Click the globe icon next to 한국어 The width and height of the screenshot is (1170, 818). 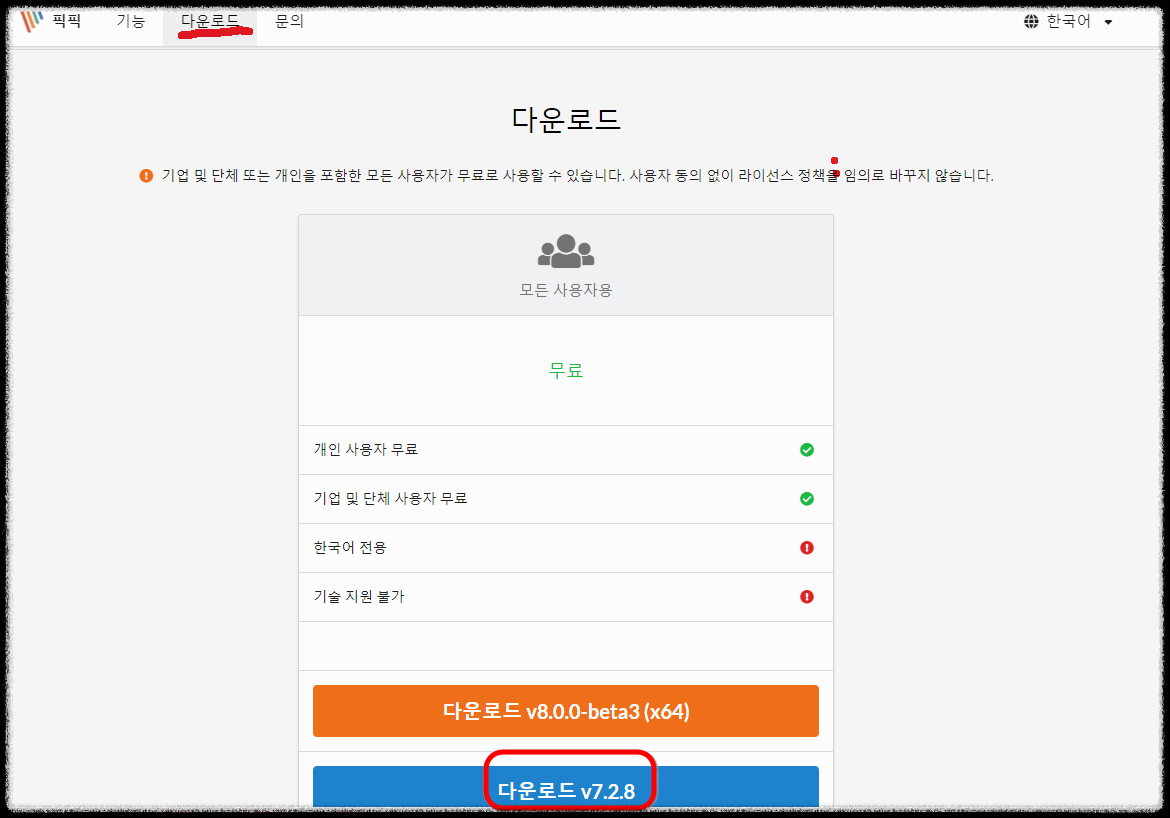1031,20
